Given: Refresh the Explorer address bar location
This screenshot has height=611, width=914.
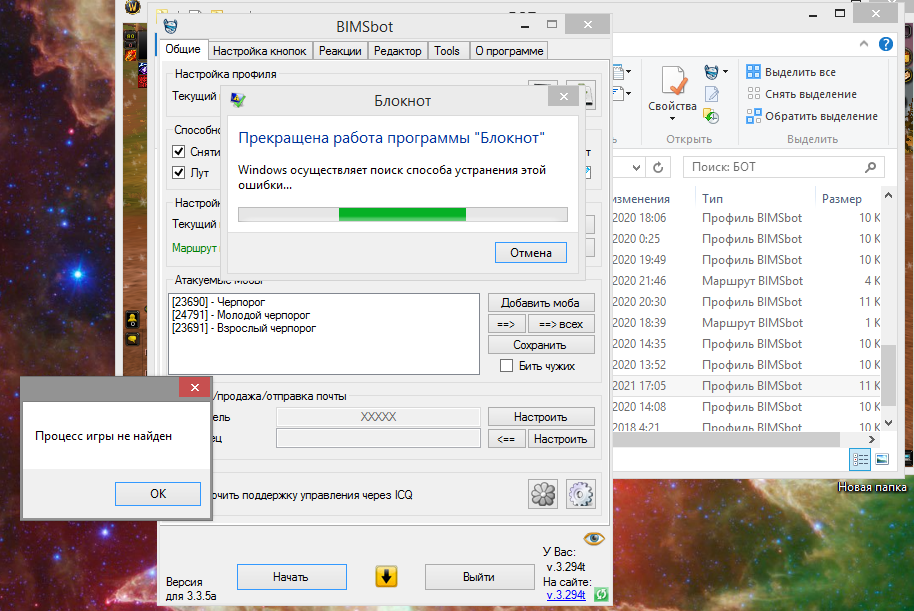Looking at the screenshot, I should (x=659, y=167).
